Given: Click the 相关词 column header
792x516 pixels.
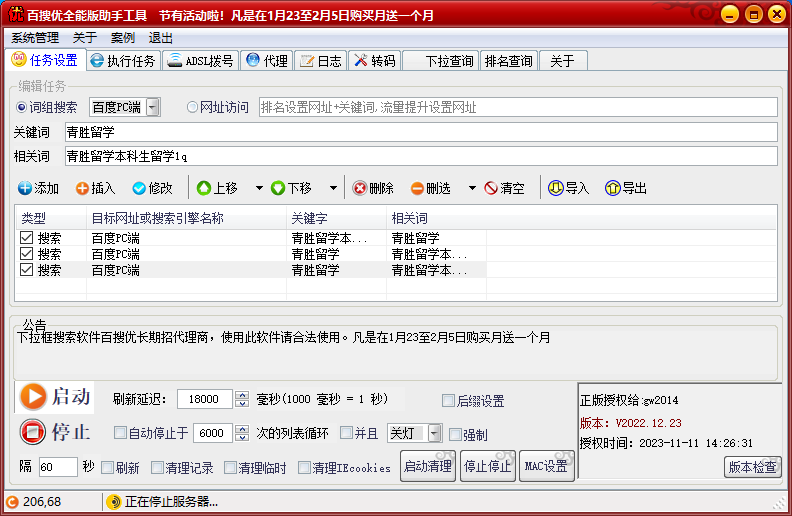Looking at the screenshot, I should (x=436, y=218).
